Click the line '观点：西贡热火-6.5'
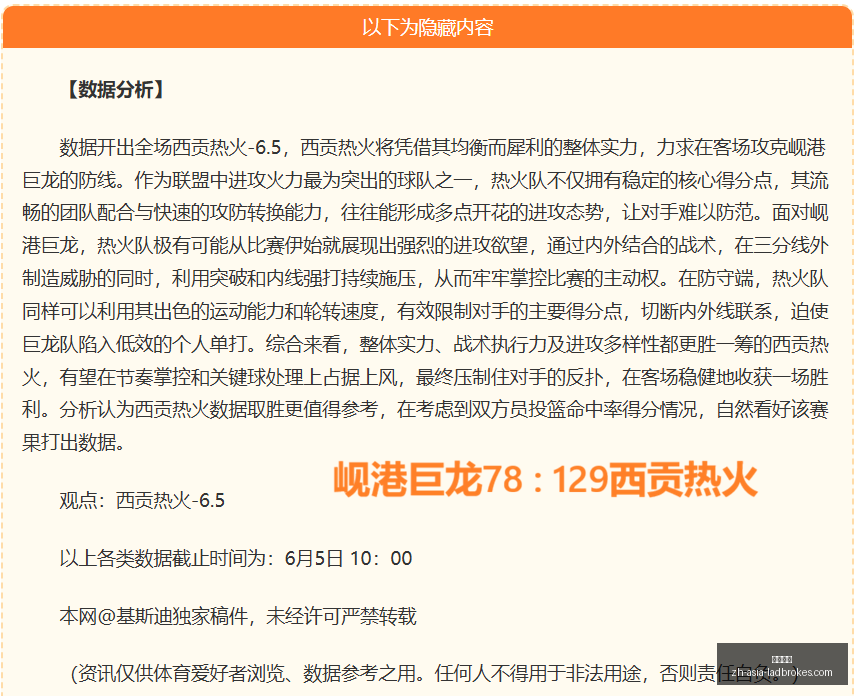859x696 pixels. click(x=142, y=500)
